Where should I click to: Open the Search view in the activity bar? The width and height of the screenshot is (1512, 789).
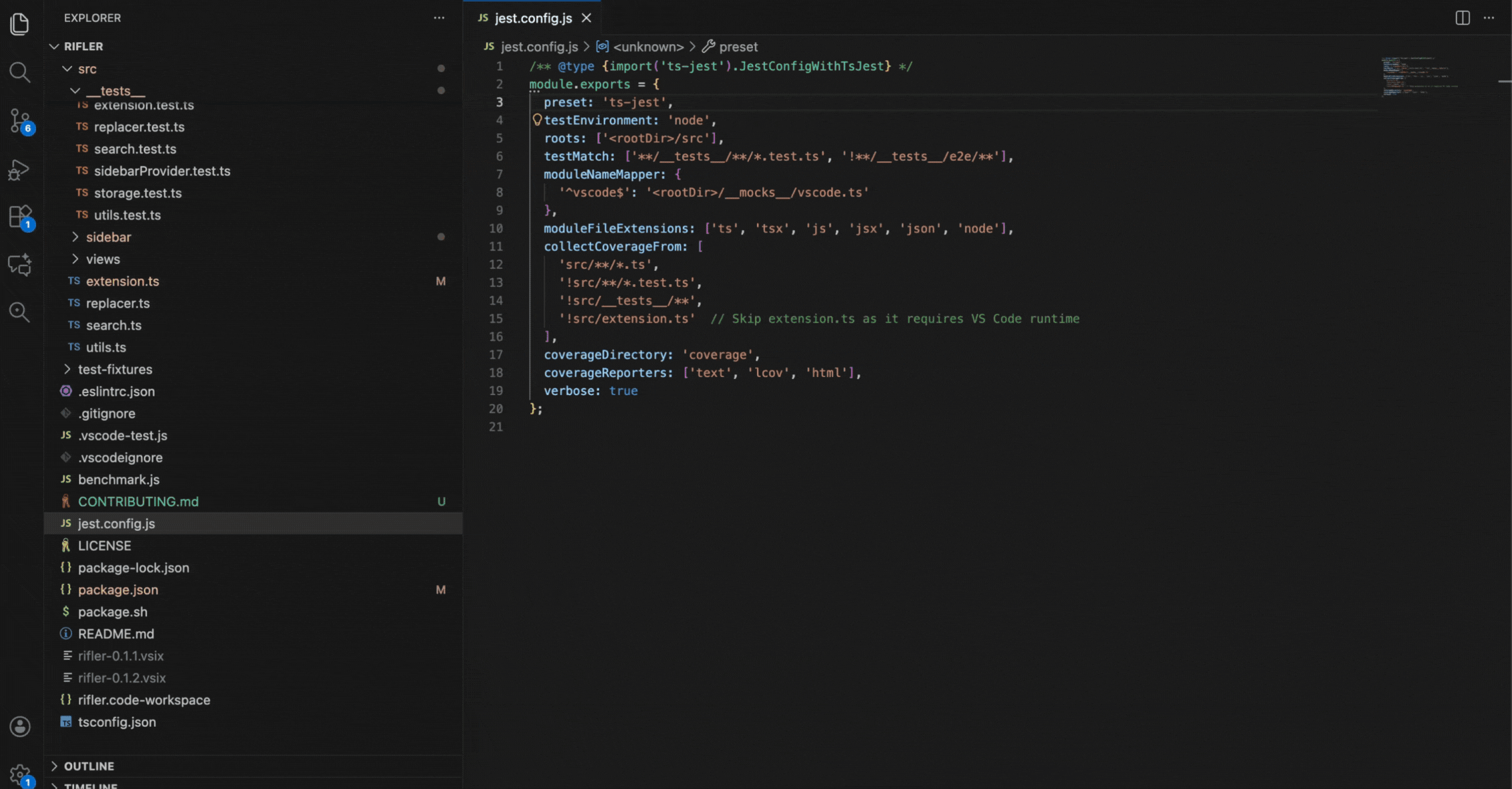coord(19,72)
